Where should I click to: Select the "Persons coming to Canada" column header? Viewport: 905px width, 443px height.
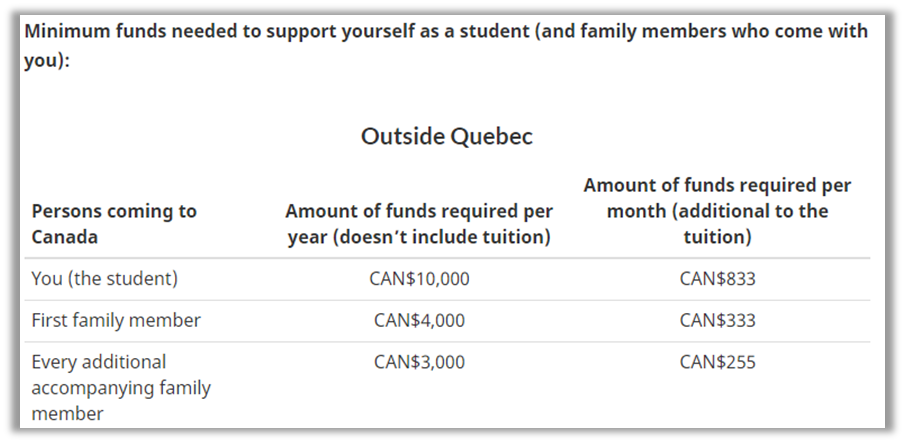[114, 224]
